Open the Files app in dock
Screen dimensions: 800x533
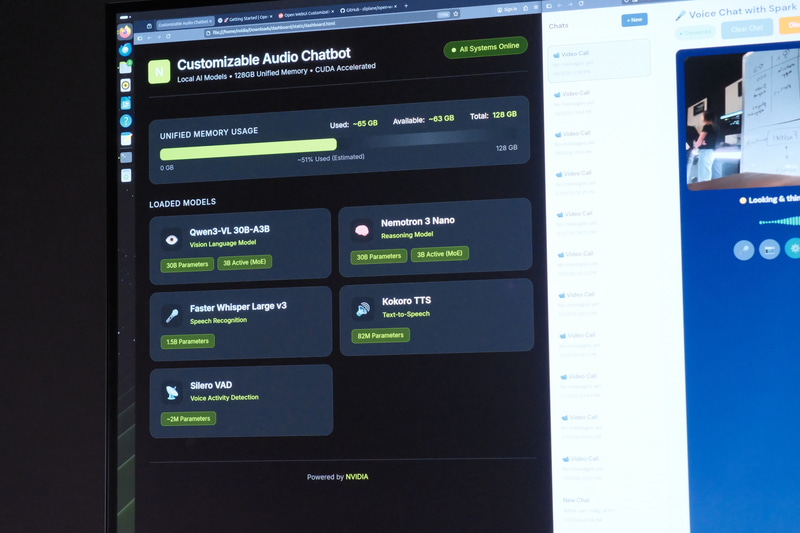click(x=126, y=67)
